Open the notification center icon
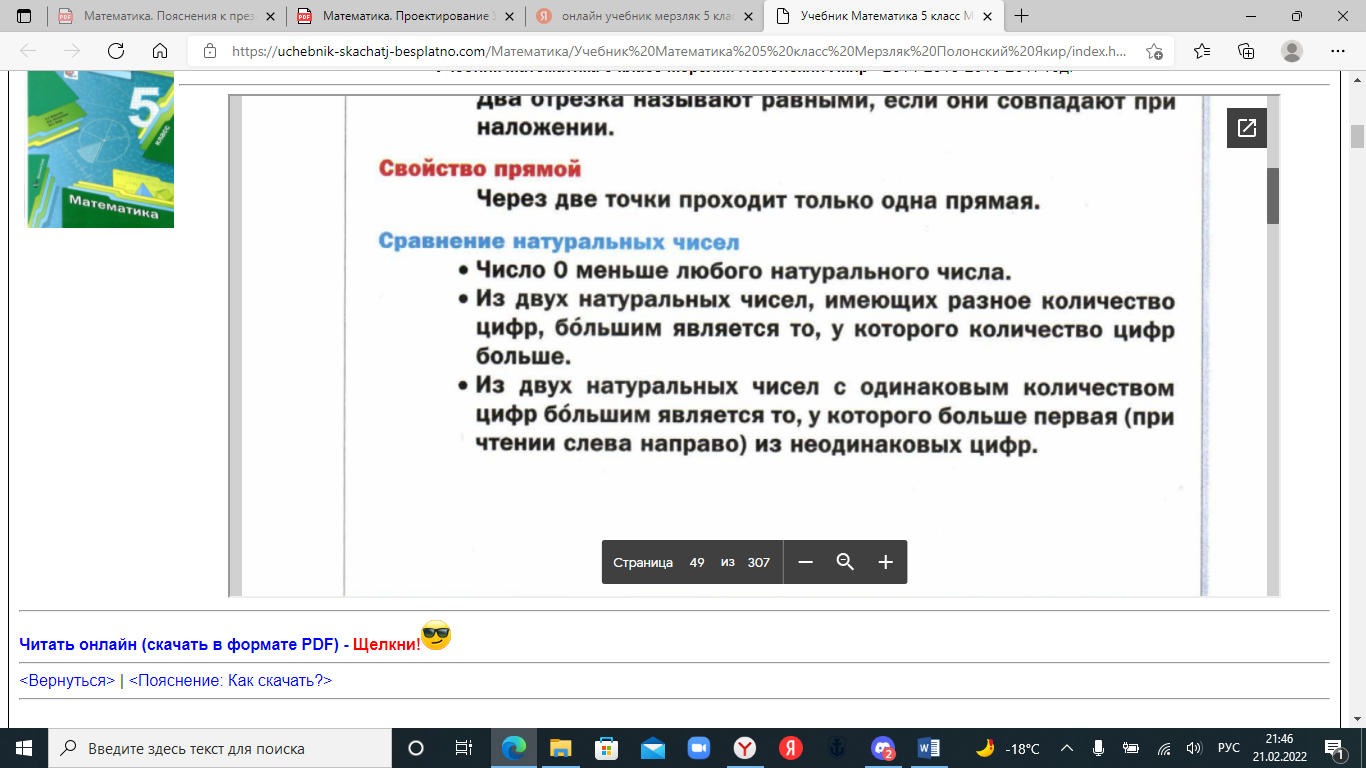 tap(1336, 748)
